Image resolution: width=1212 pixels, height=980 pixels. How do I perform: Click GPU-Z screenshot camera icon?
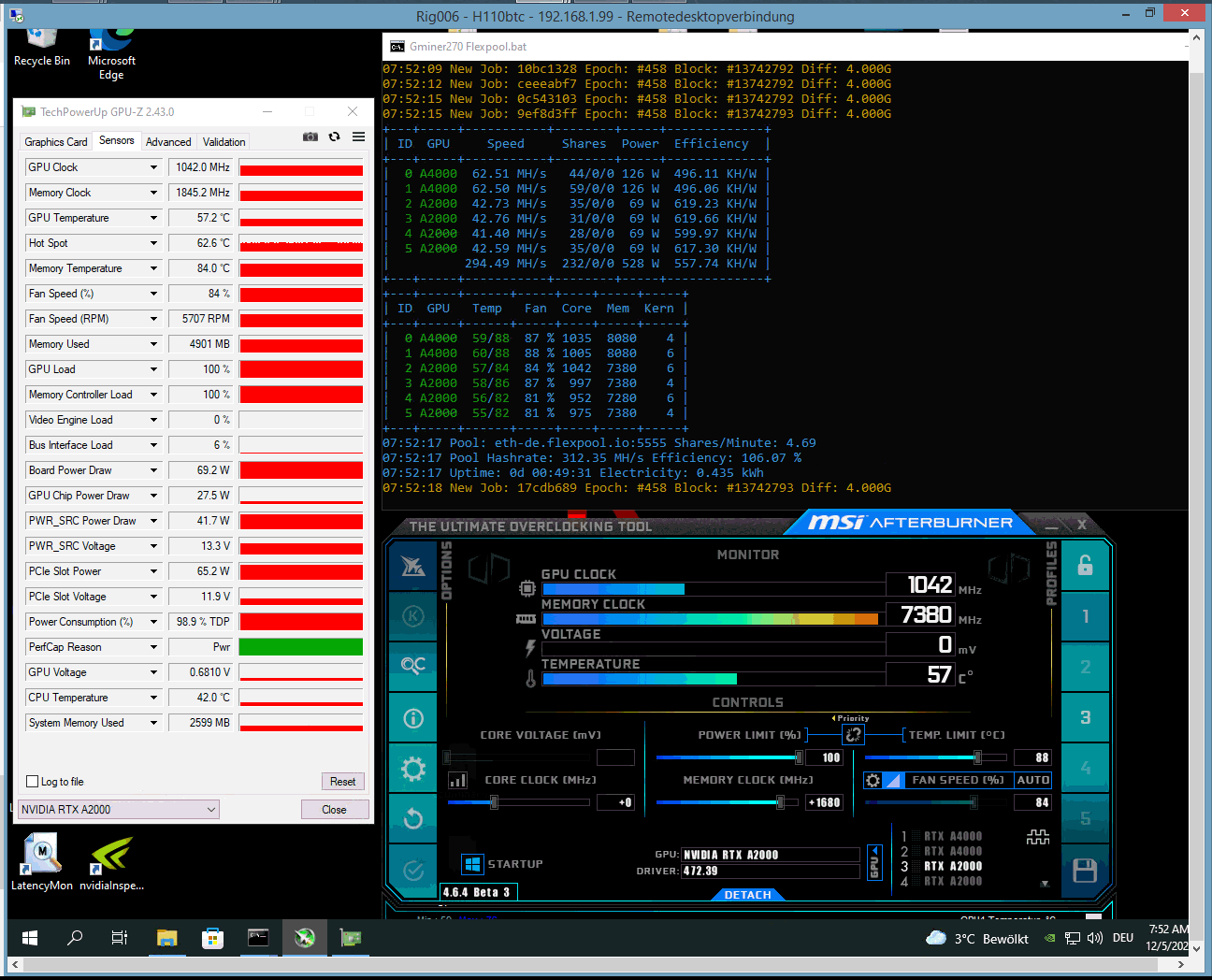point(310,137)
